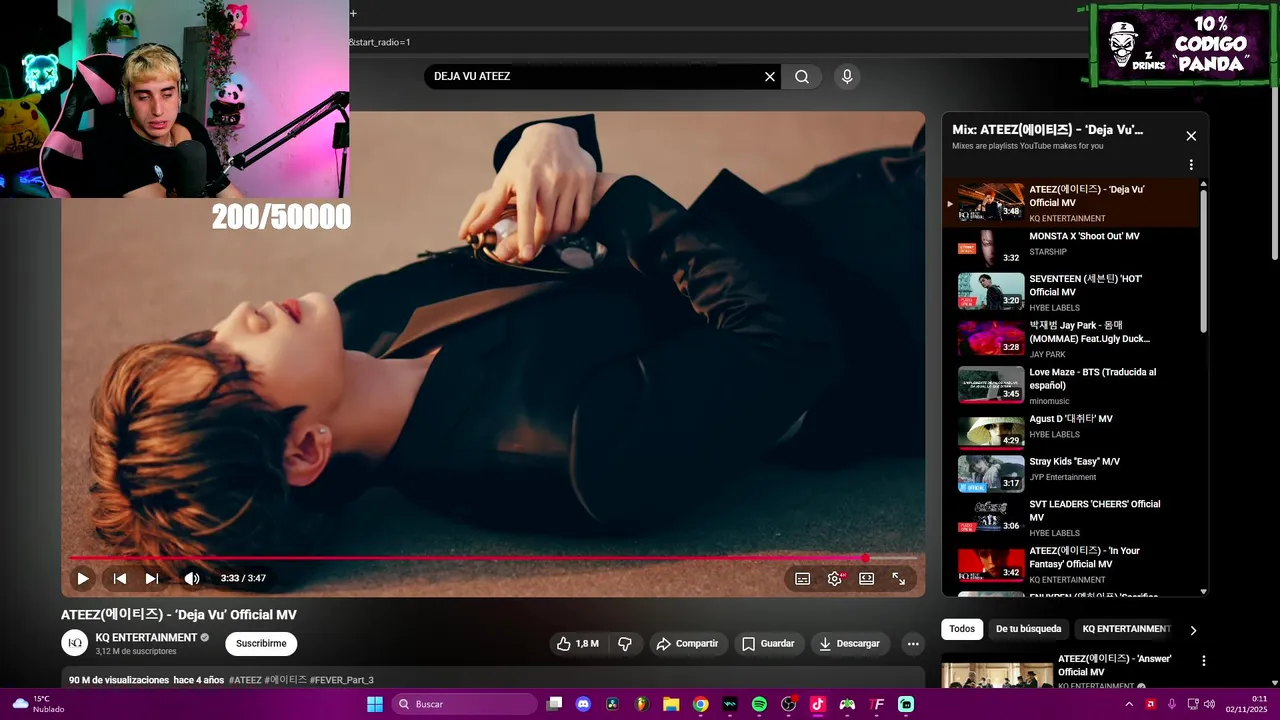Like the video (1,8 M)
This screenshot has height=720, width=1280.
pyautogui.click(x=577, y=644)
